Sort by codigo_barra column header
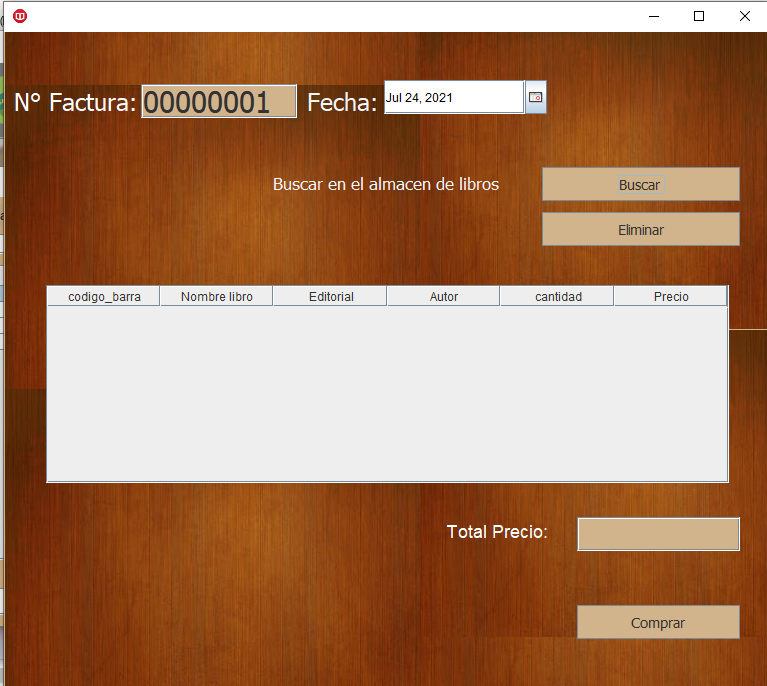The image size is (767, 686). pyautogui.click(x=104, y=297)
